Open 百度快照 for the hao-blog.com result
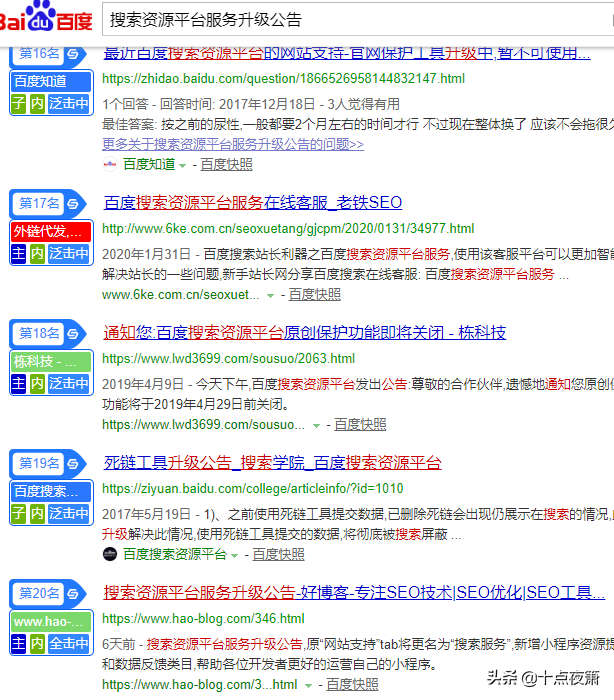This screenshot has height=700, width=614. pyautogui.click(x=352, y=684)
